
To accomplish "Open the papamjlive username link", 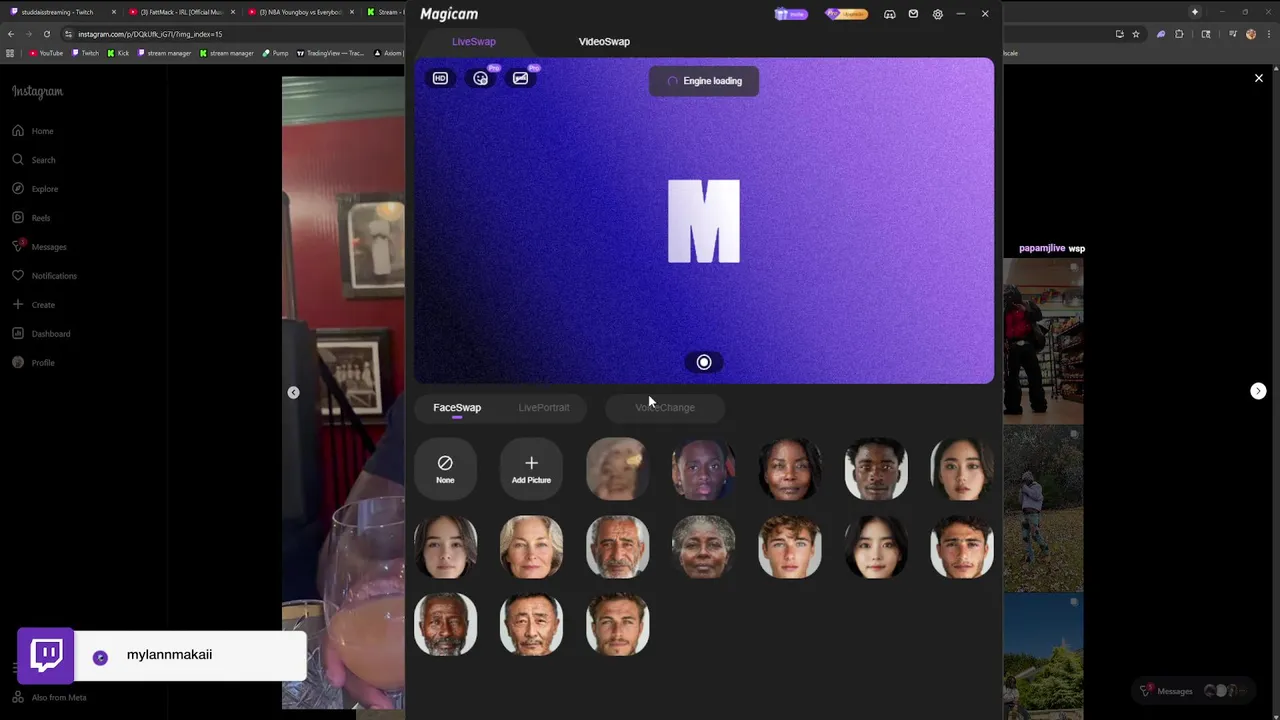I will 1042,248.
